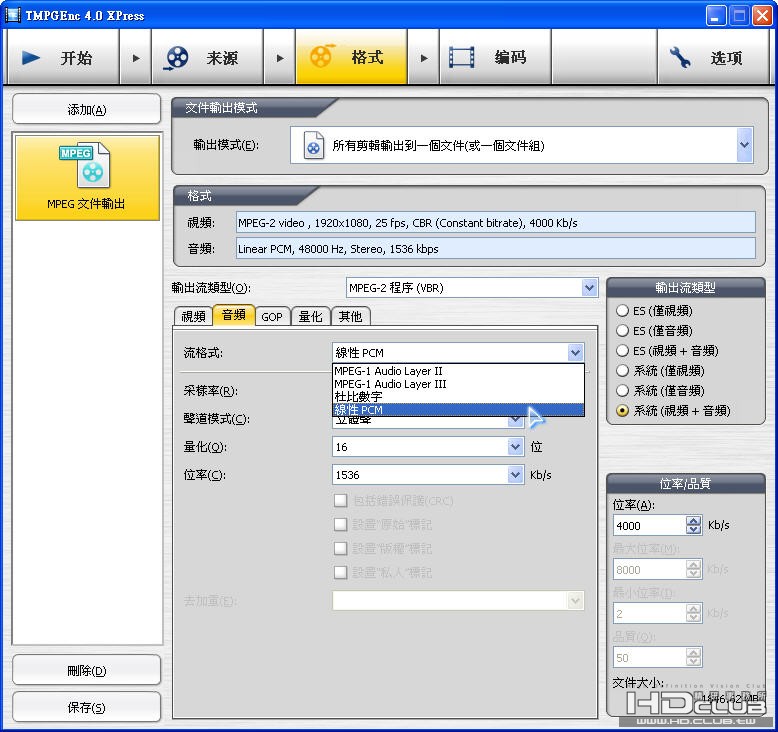Switch to the 其他 tab
This screenshot has height=732, width=778.
pos(350,316)
